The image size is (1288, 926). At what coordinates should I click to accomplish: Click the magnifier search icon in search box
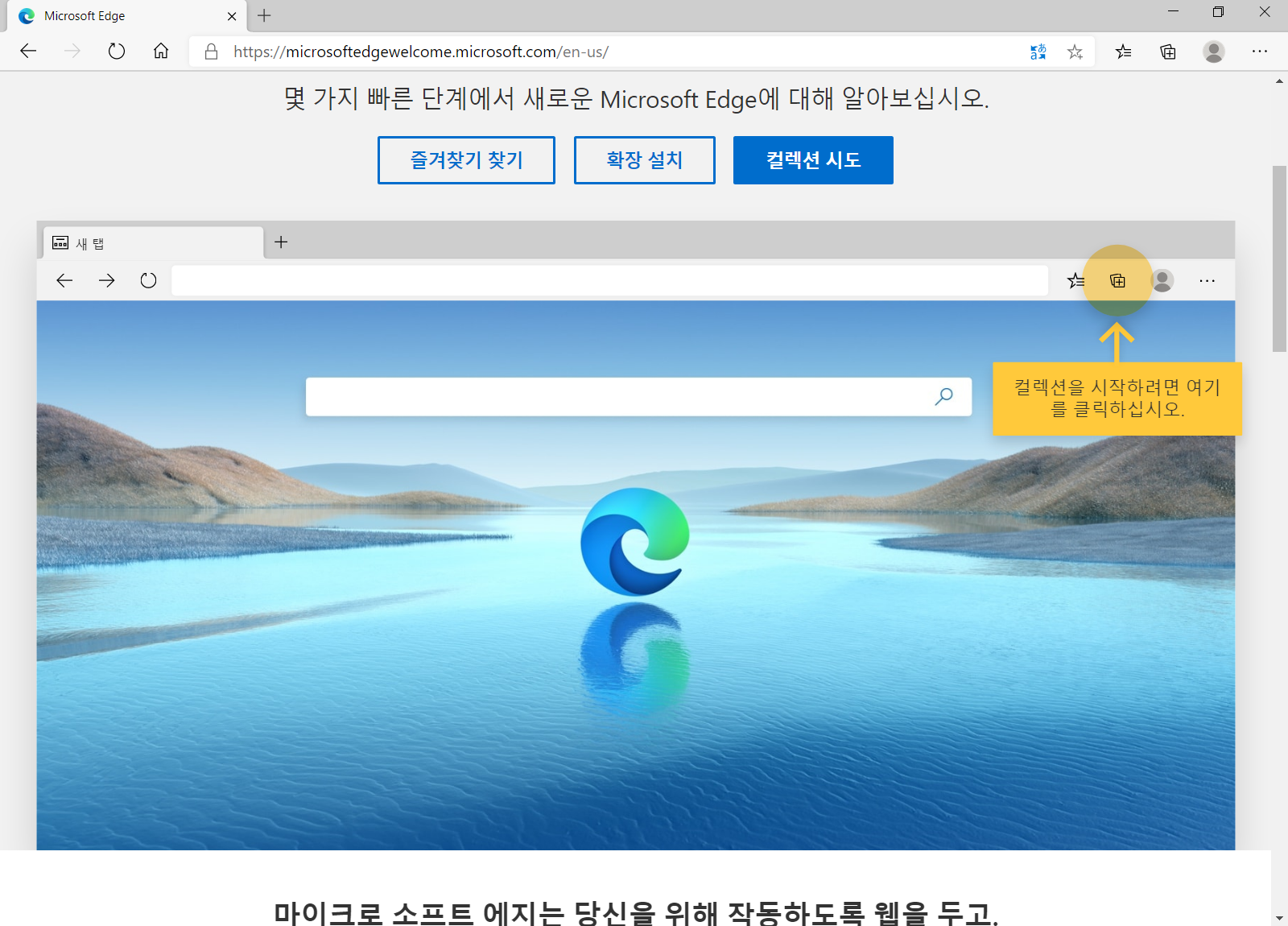(943, 397)
